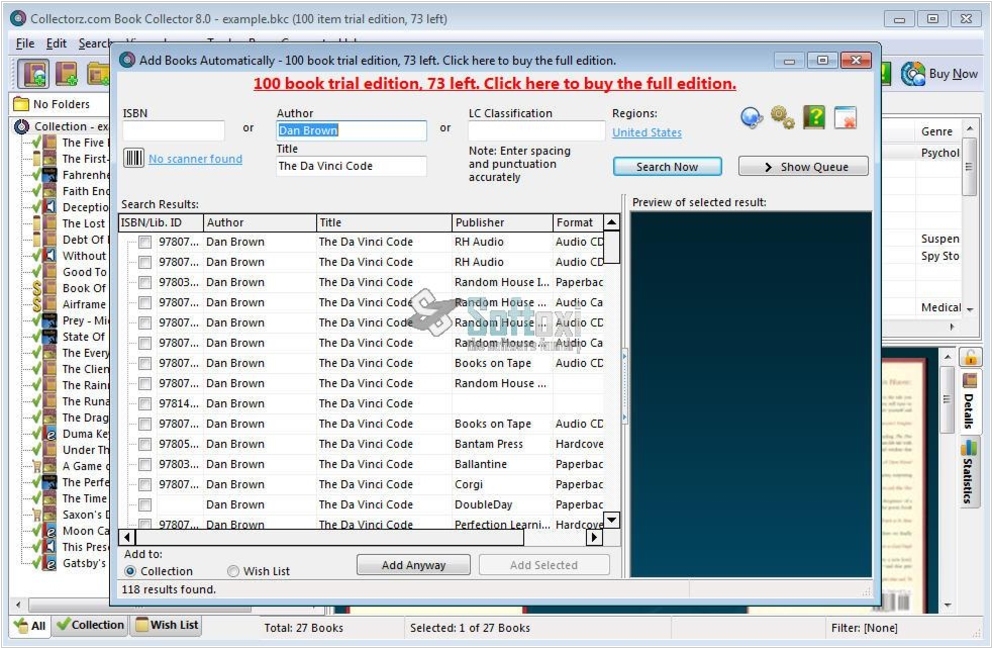The width and height of the screenshot is (992, 648).
Task: Click the search results horizontal scrollbar
Action: click(x=330, y=538)
